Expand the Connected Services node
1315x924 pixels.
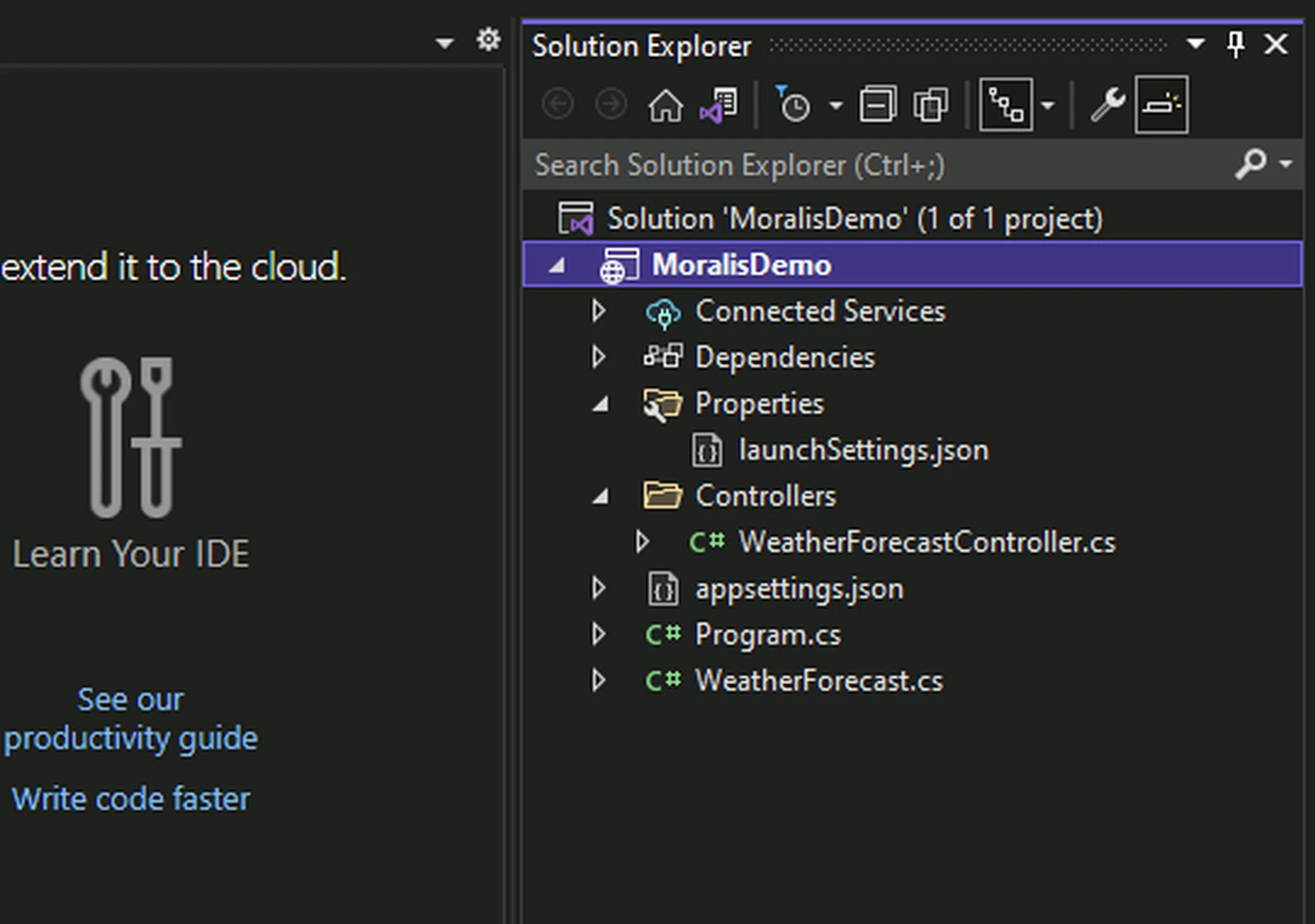tap(598, 311)
